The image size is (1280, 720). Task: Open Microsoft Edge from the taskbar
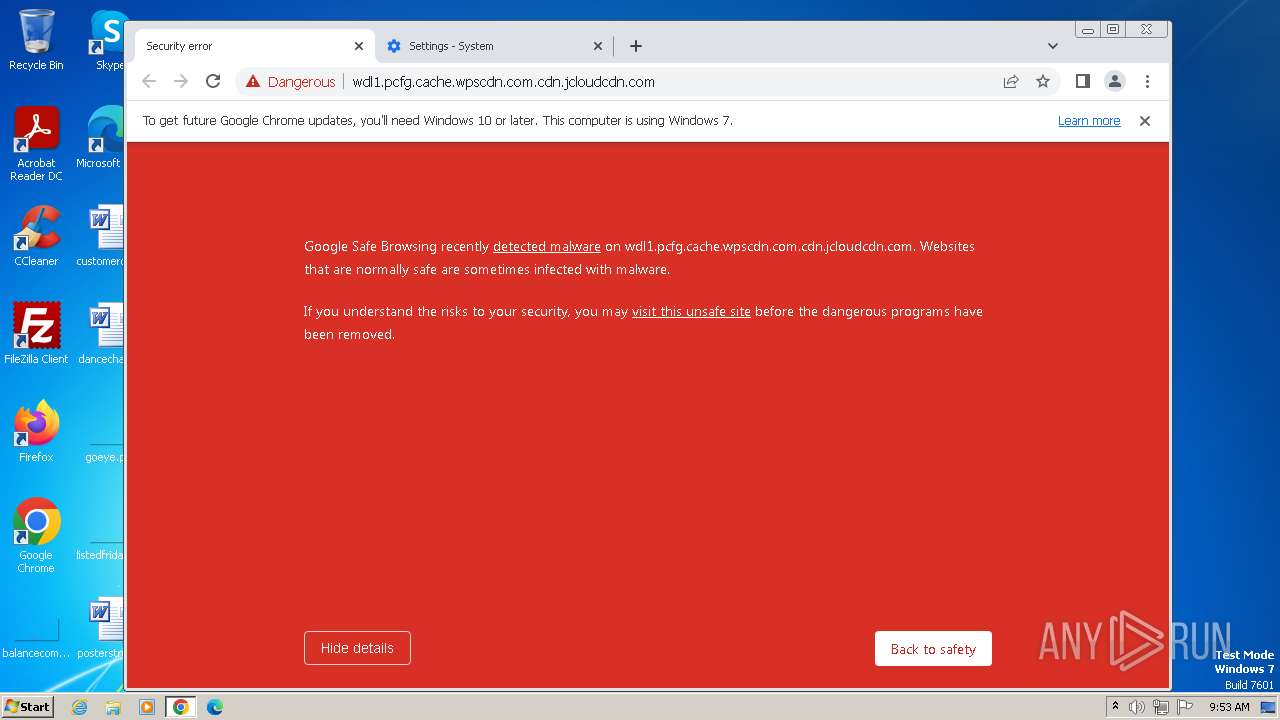click(214, 707)
